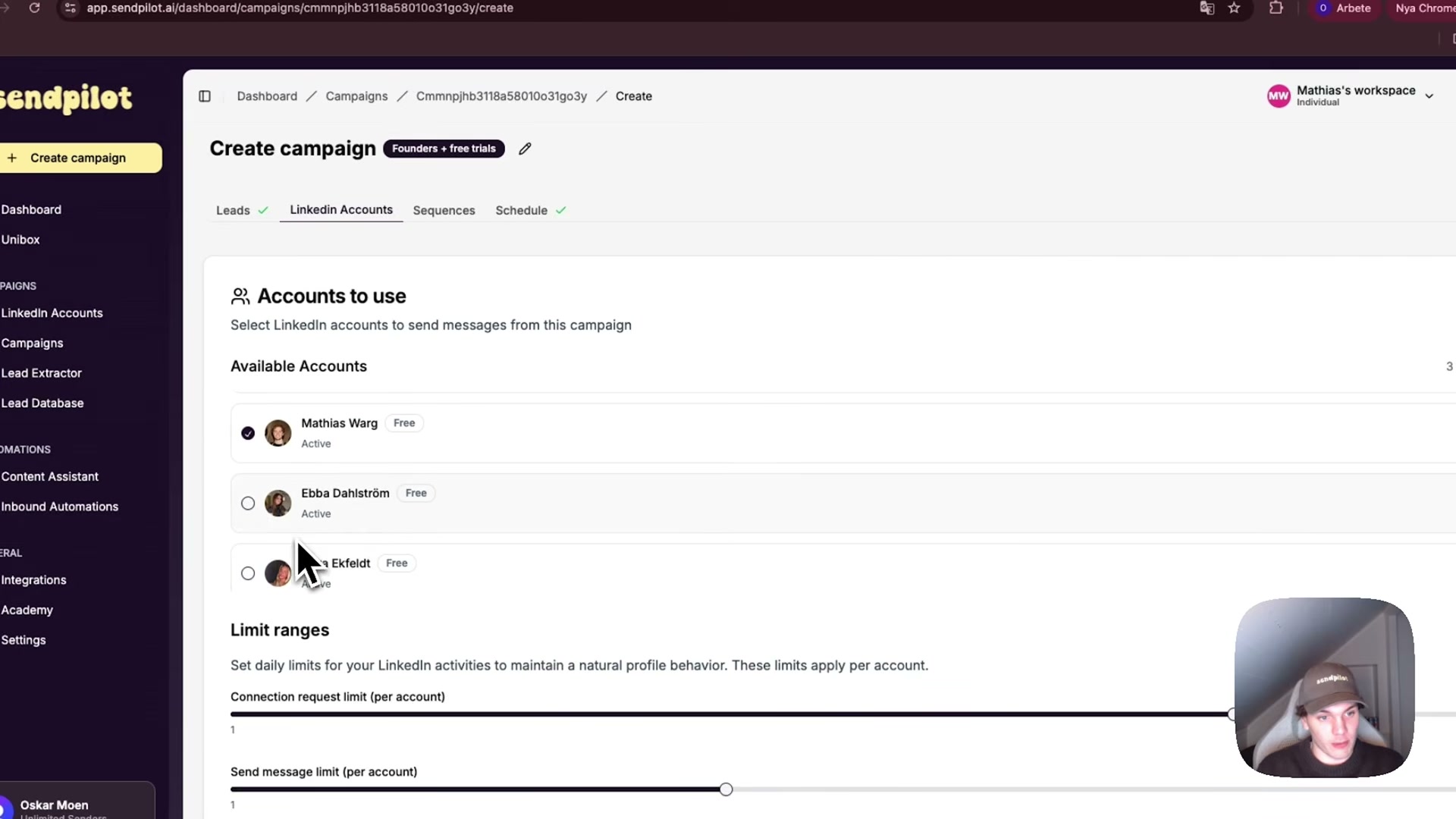
Task: Open Campaigns in the sidebar
Action: pyautogui.click(x=32, y=344)
